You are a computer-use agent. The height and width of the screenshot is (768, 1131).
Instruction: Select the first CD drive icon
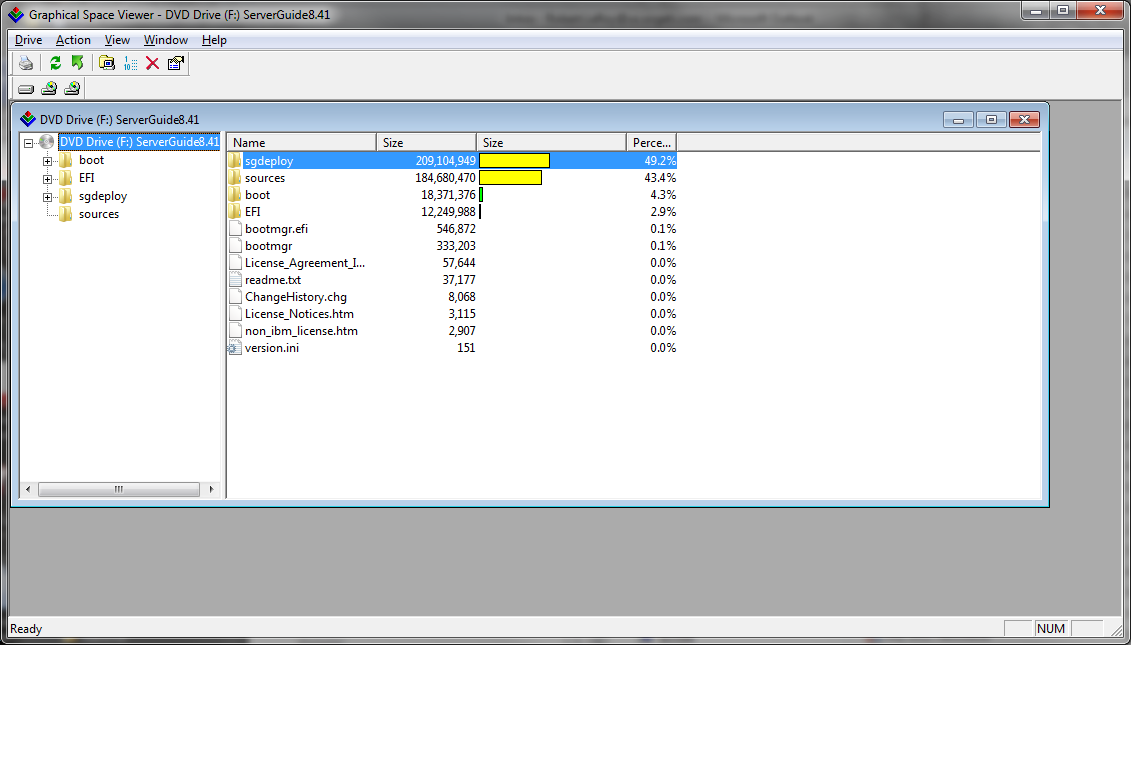(x=49, y=89)
